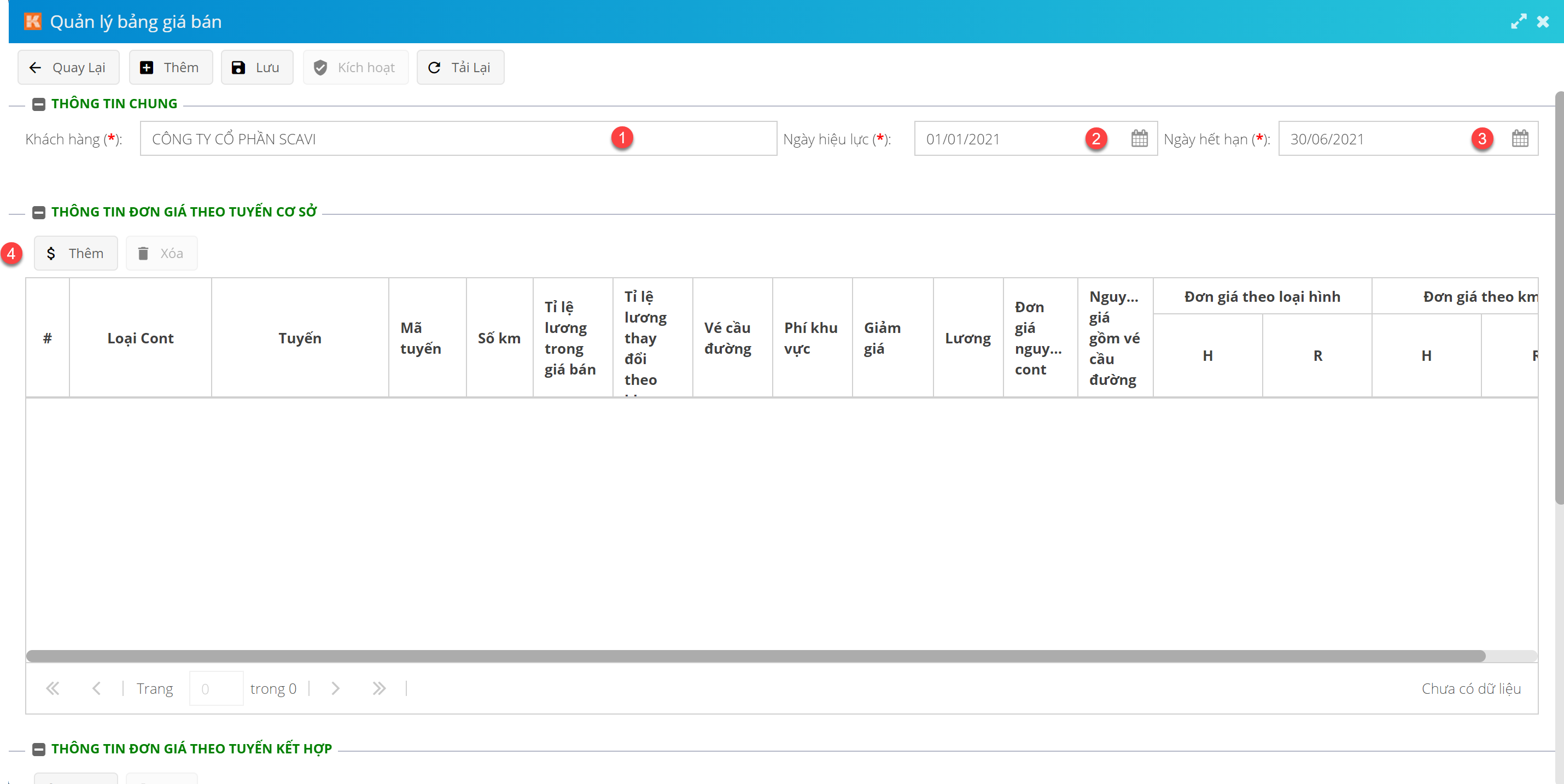
Task: Go to next page in pagination
Action: 335,688
